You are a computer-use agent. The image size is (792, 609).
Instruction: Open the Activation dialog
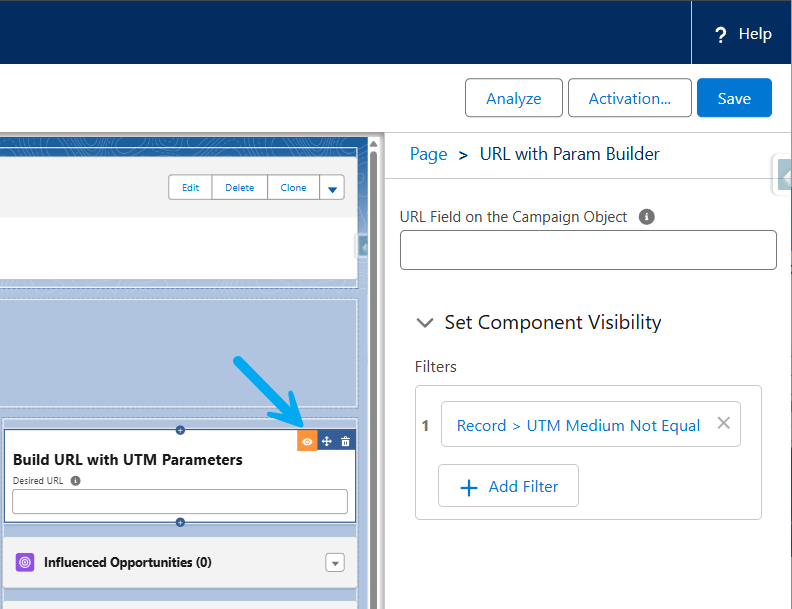pos(629,98)
